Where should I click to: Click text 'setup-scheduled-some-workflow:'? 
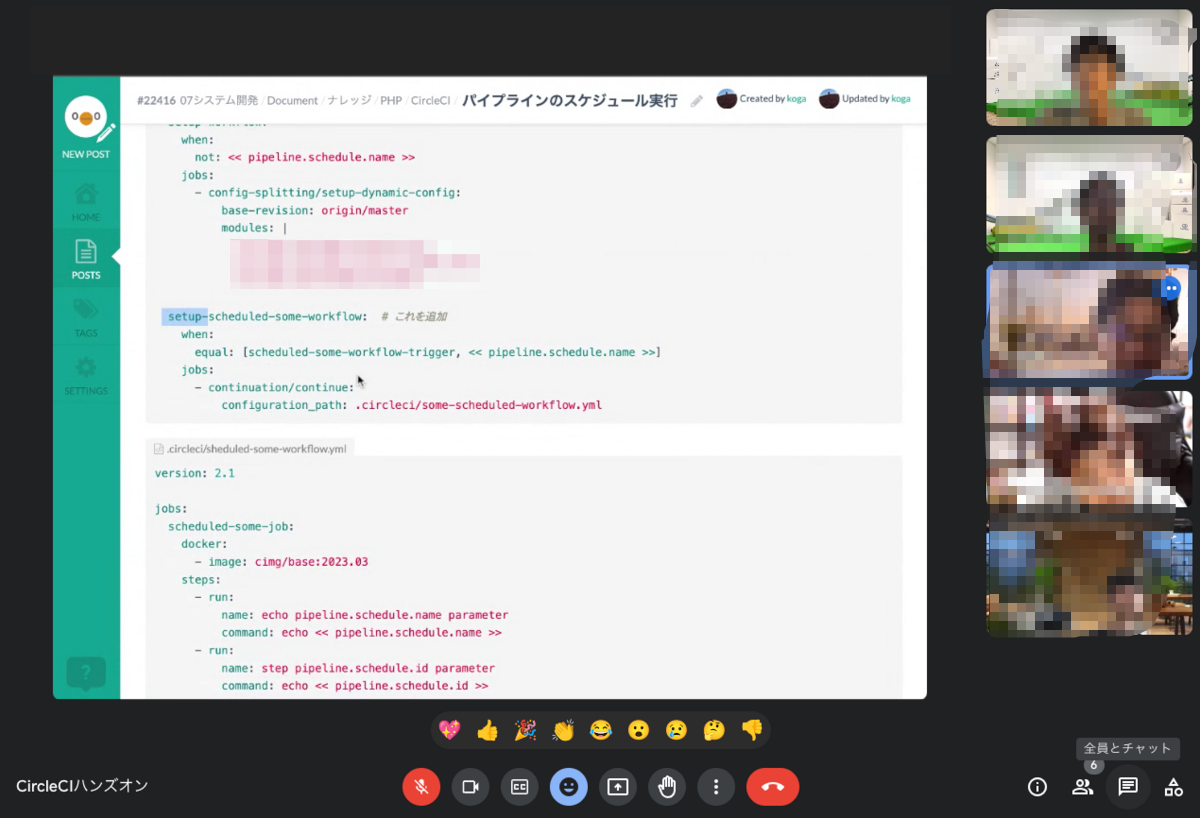(268, 316)
